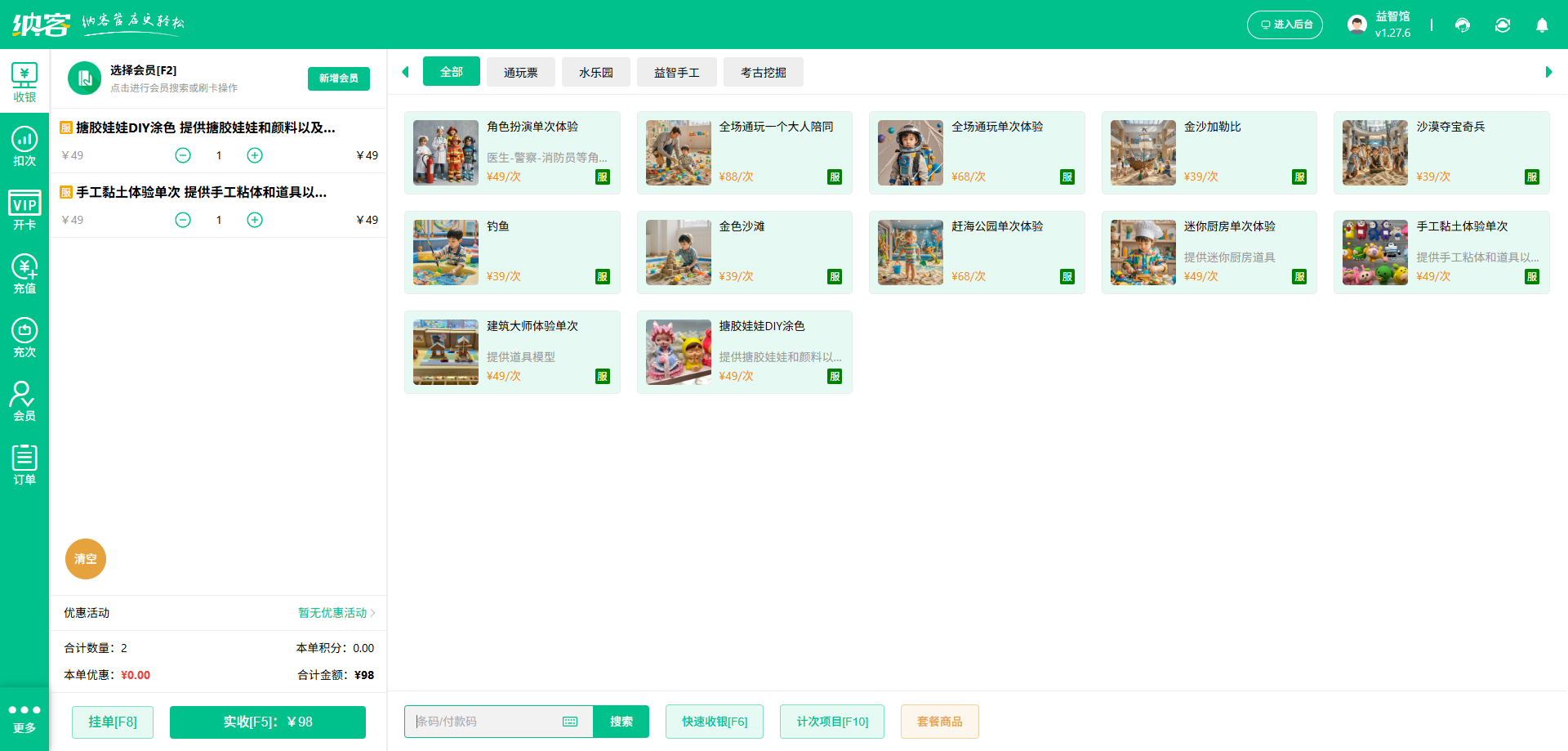Switch to the 水乐园 category tab

coord(596,73)
